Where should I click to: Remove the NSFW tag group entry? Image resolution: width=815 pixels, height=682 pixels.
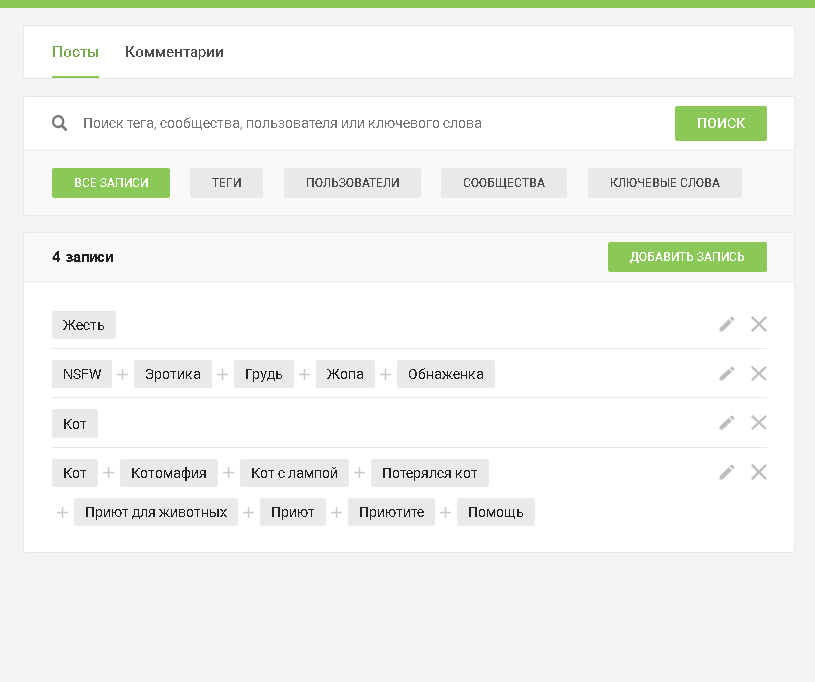click(759, 373)
